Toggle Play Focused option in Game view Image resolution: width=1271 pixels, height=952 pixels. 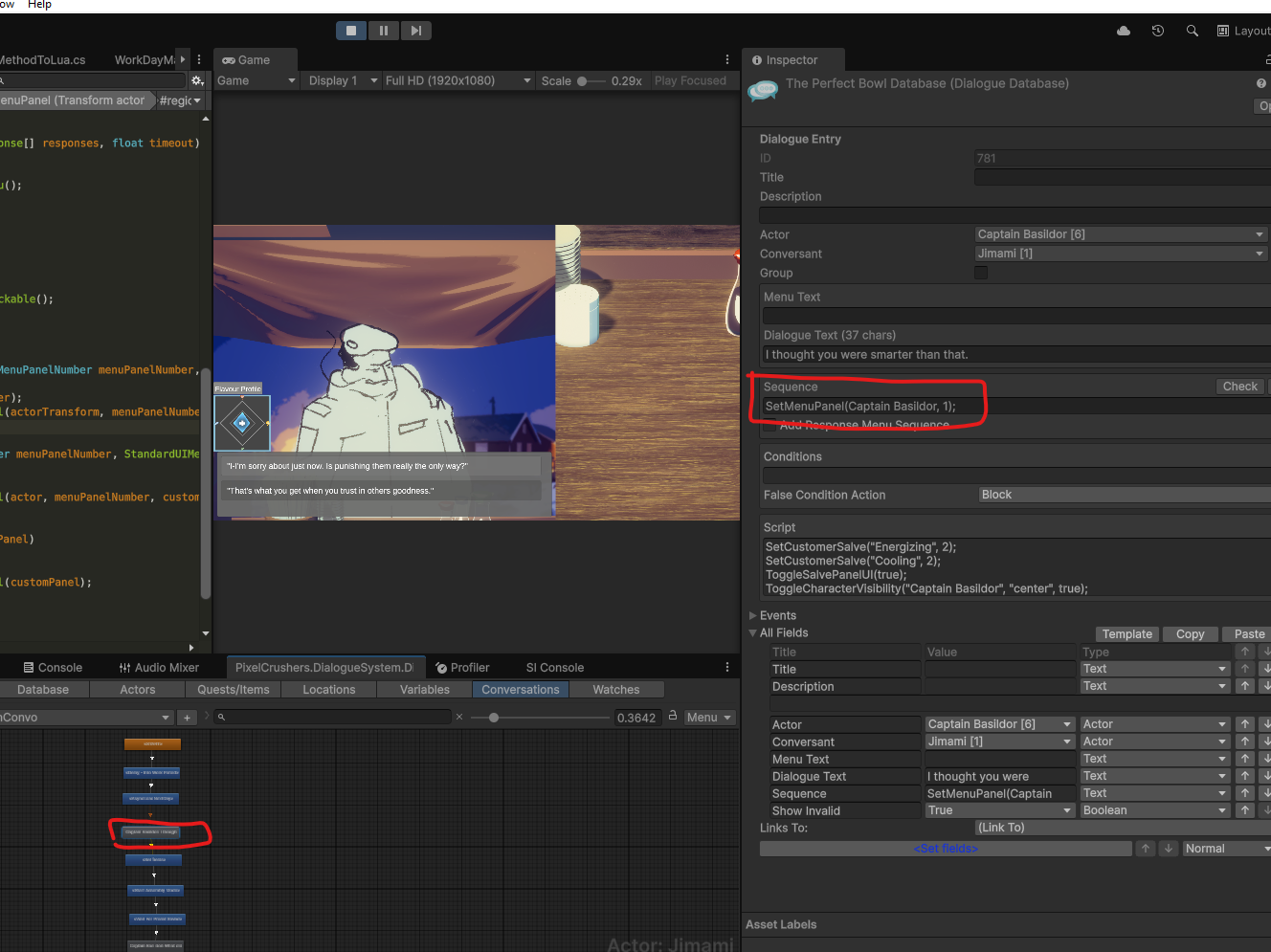(690, 80)
